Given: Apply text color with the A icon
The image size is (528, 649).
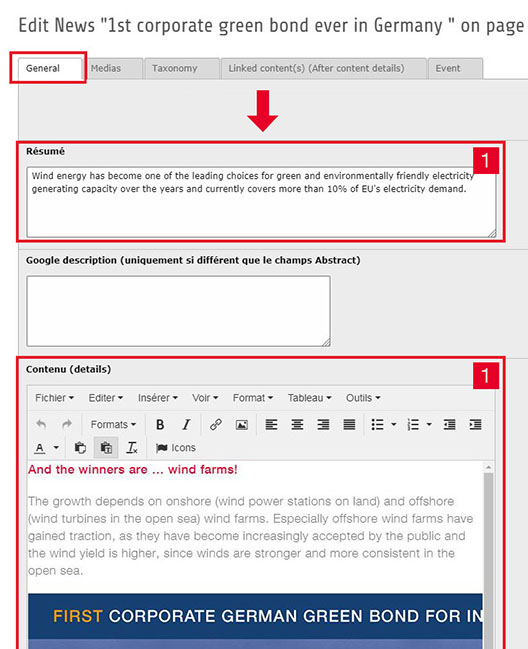Looking at the screenshot, I should [40, 448].
